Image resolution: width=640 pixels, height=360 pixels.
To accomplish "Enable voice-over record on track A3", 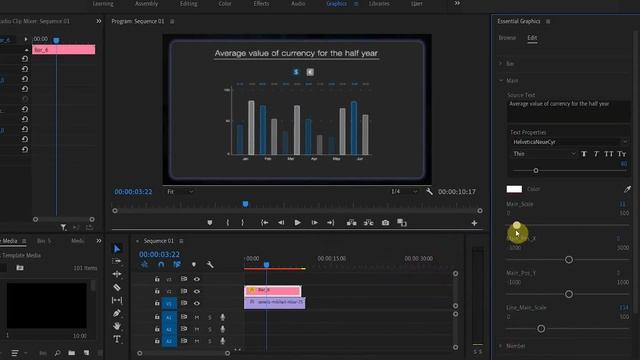I will tap(222, 341).
